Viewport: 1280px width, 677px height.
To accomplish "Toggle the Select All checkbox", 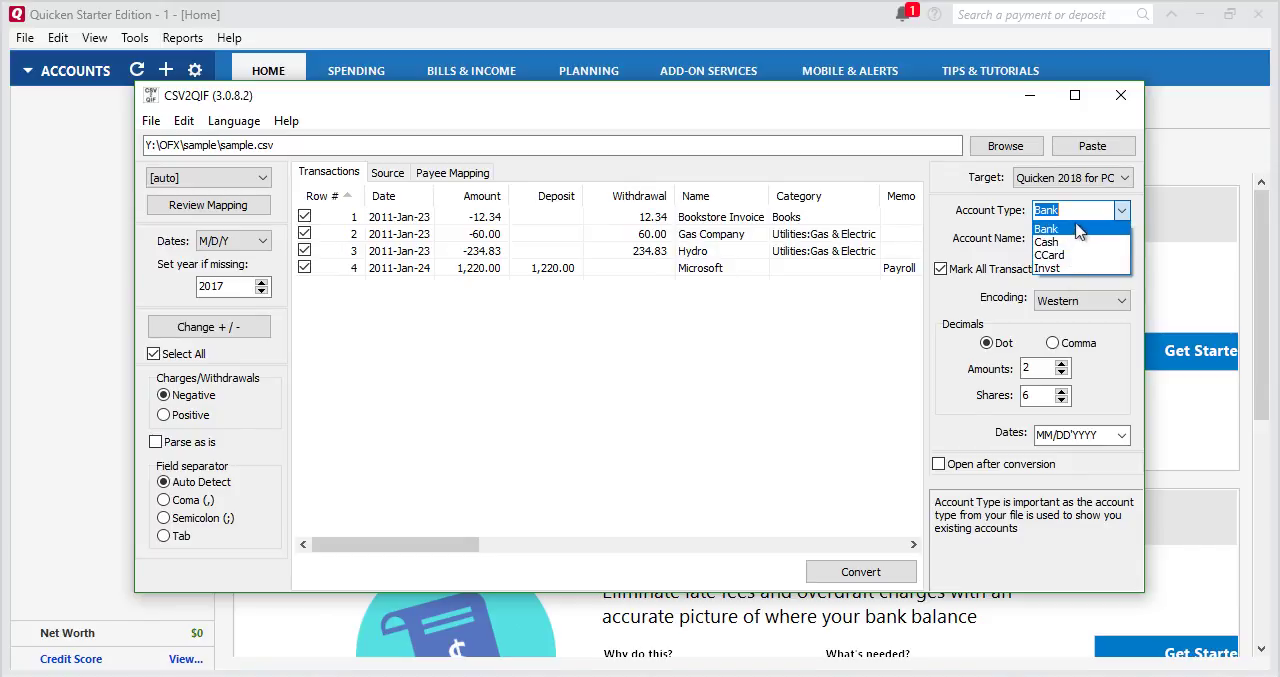I will pos(153,353).
